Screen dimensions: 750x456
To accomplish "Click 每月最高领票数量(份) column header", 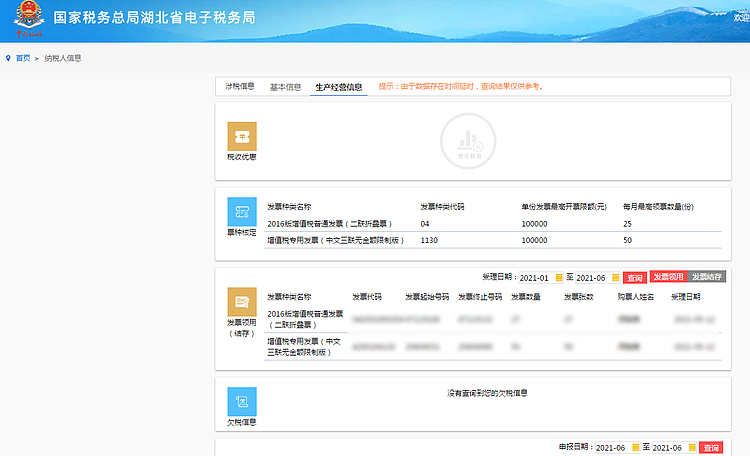I will (x=658, y=207).
